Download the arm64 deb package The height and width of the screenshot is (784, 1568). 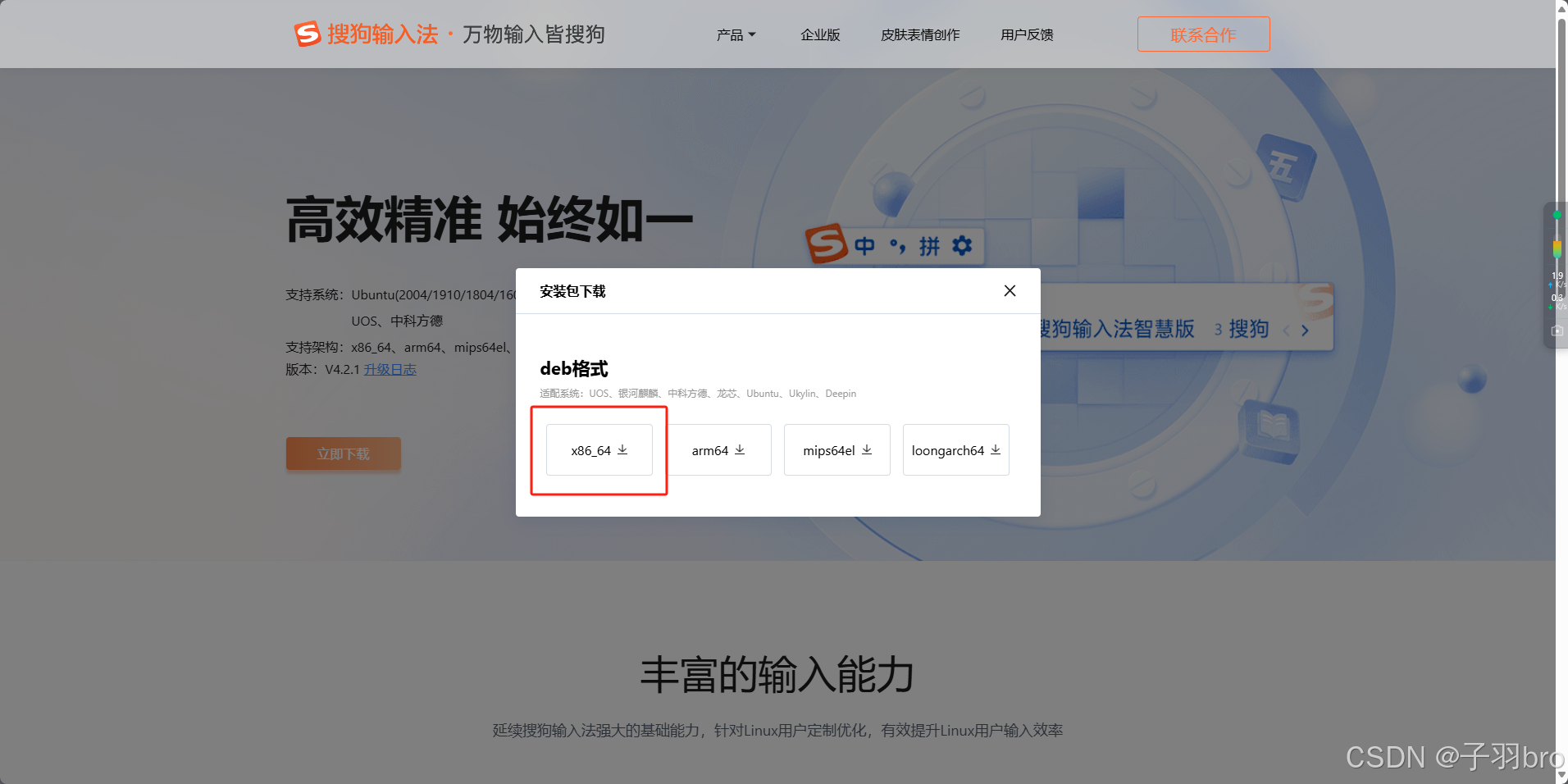click(718, 450)
